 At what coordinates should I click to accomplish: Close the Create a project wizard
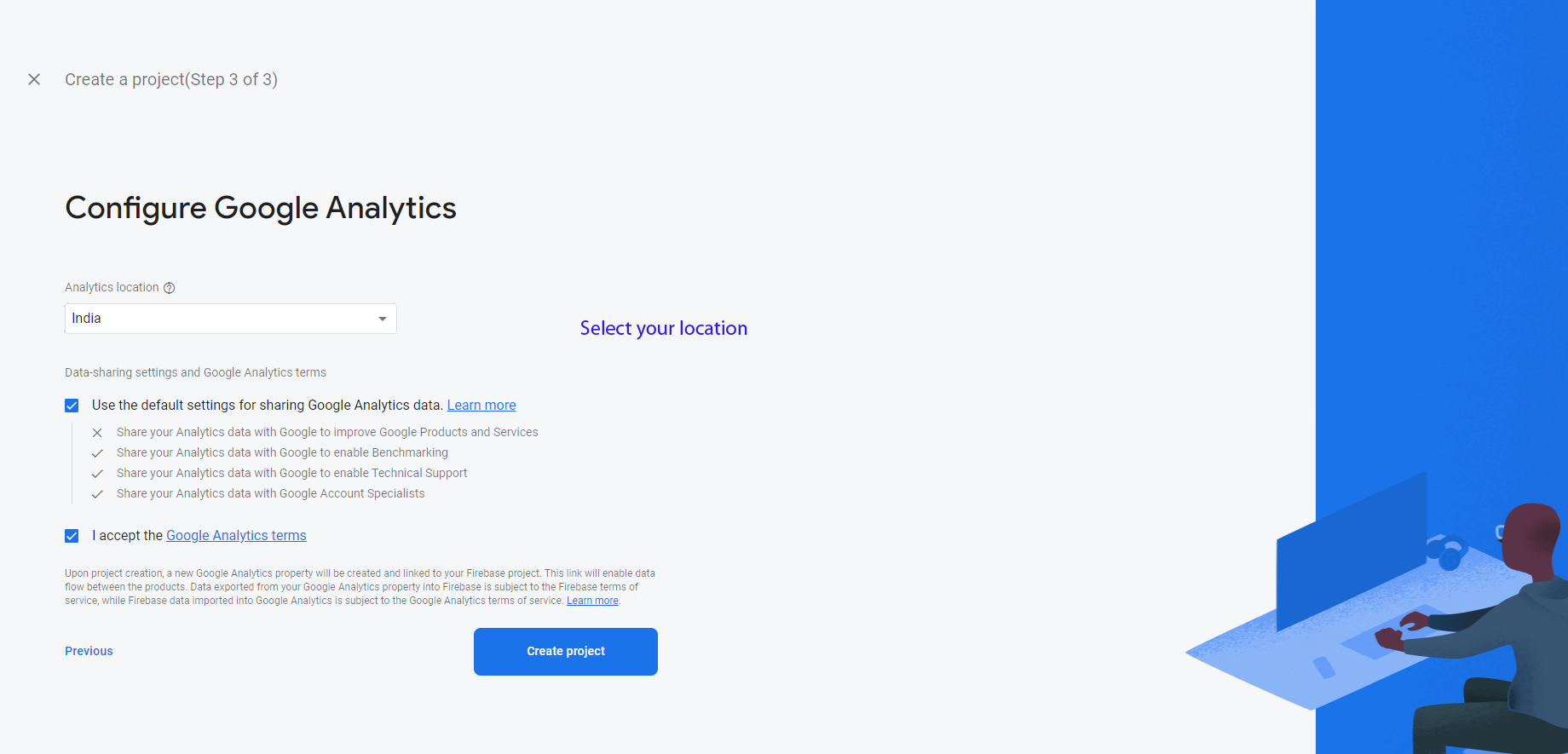pos(34,79)
